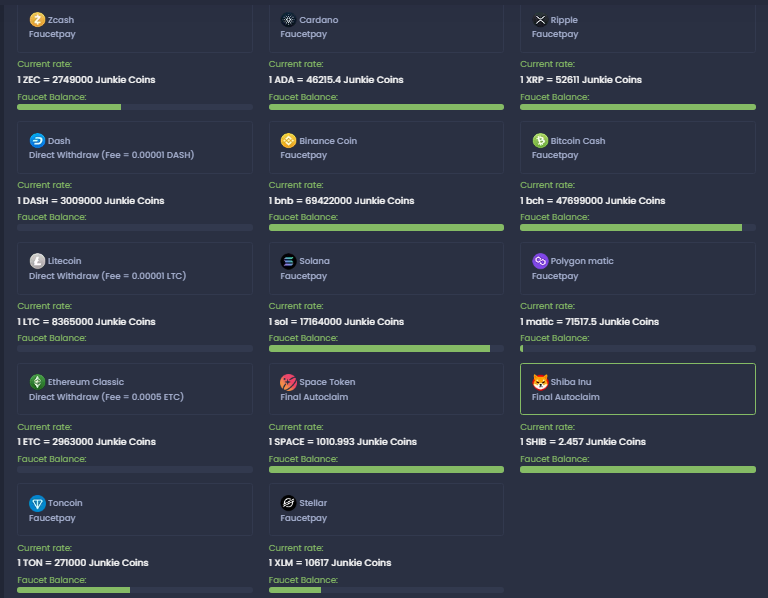Click the Polygon matic icon
The width and height of the screenshot is (768, 598).
point(540,261)
